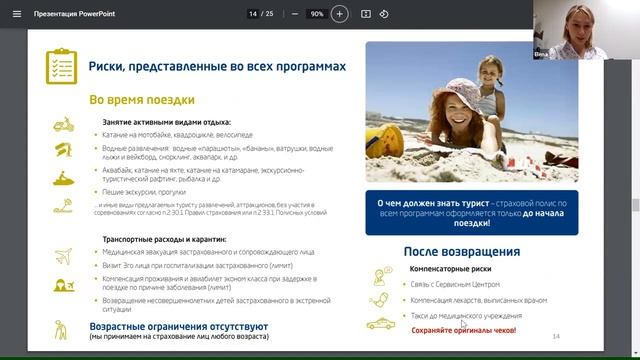Click the line Медицинская эвакуация застрахованного
Screen dimensions: 640x360
[x=208, y=252]
